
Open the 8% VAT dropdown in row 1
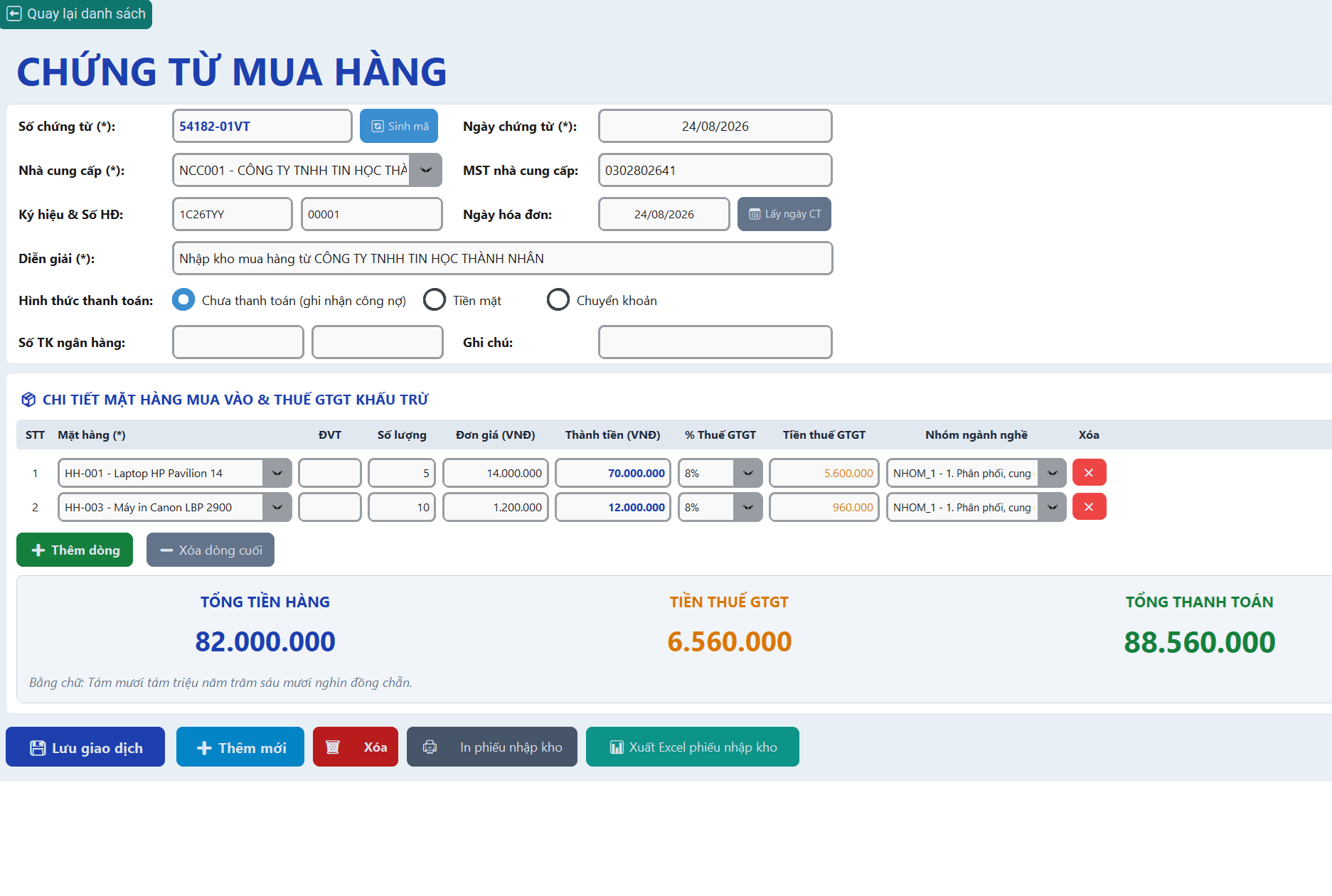pyautogui.click(x=747, y=473)
